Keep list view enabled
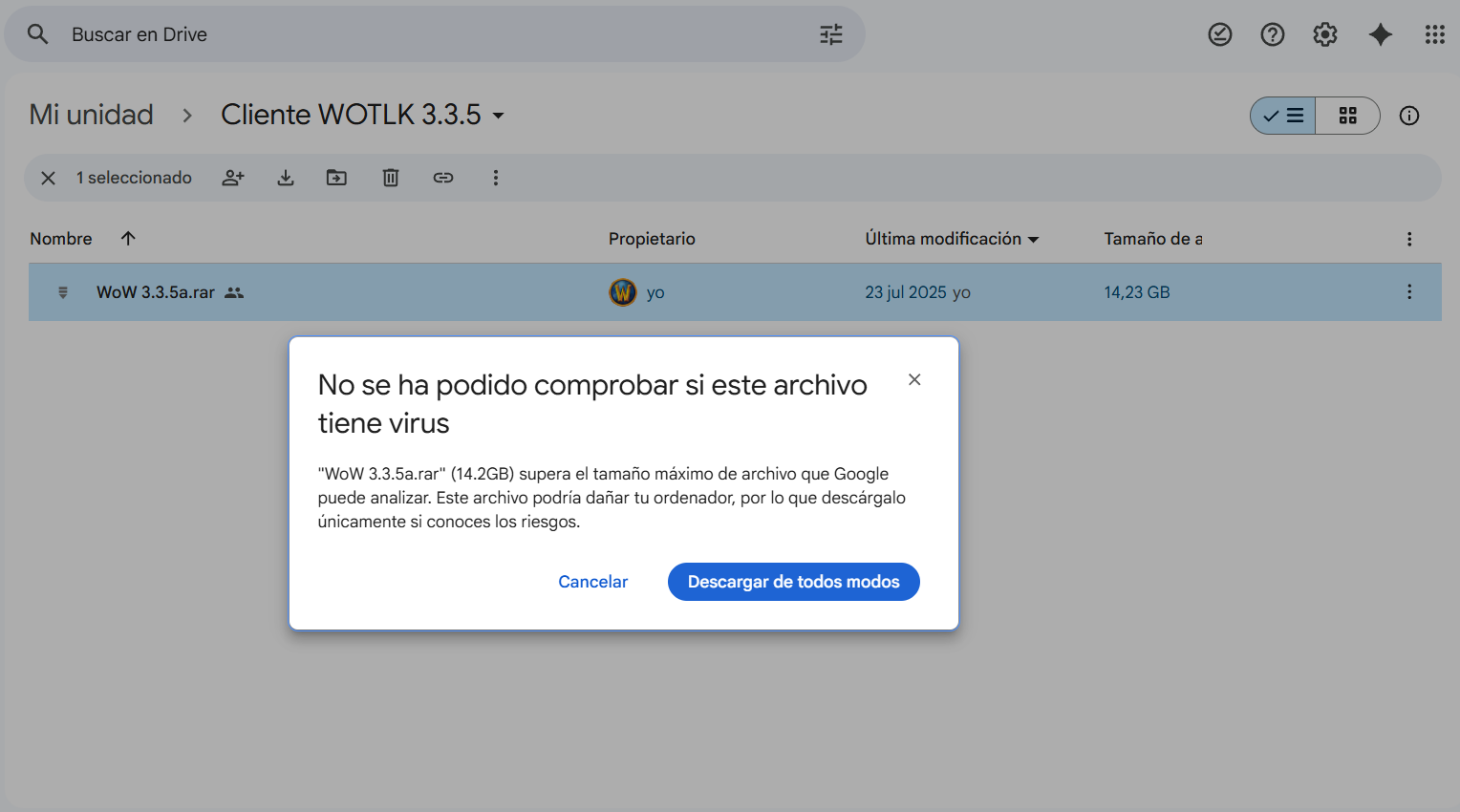1460x812 pixels. (x=1282, y=116)
